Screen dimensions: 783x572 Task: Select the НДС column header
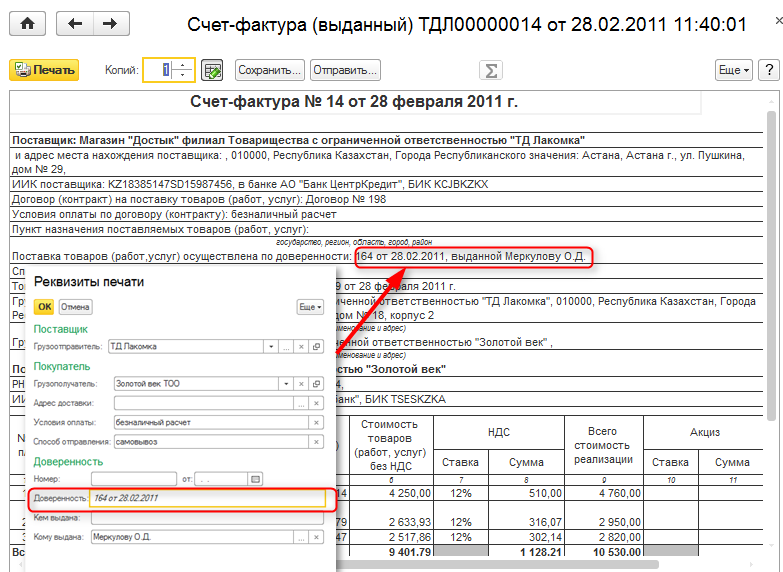pyautogui.click(x=499, y=433)
